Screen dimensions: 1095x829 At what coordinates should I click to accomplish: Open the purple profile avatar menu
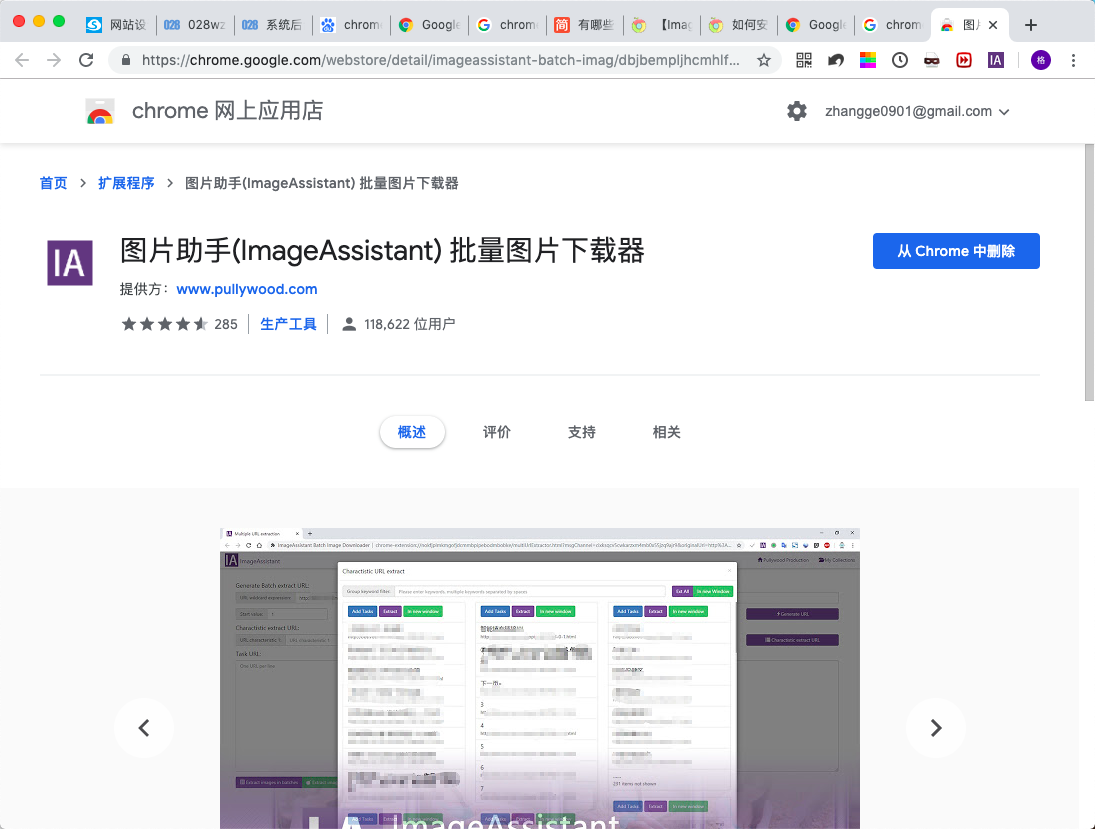pyautogui.click(x=1041, y=60)
